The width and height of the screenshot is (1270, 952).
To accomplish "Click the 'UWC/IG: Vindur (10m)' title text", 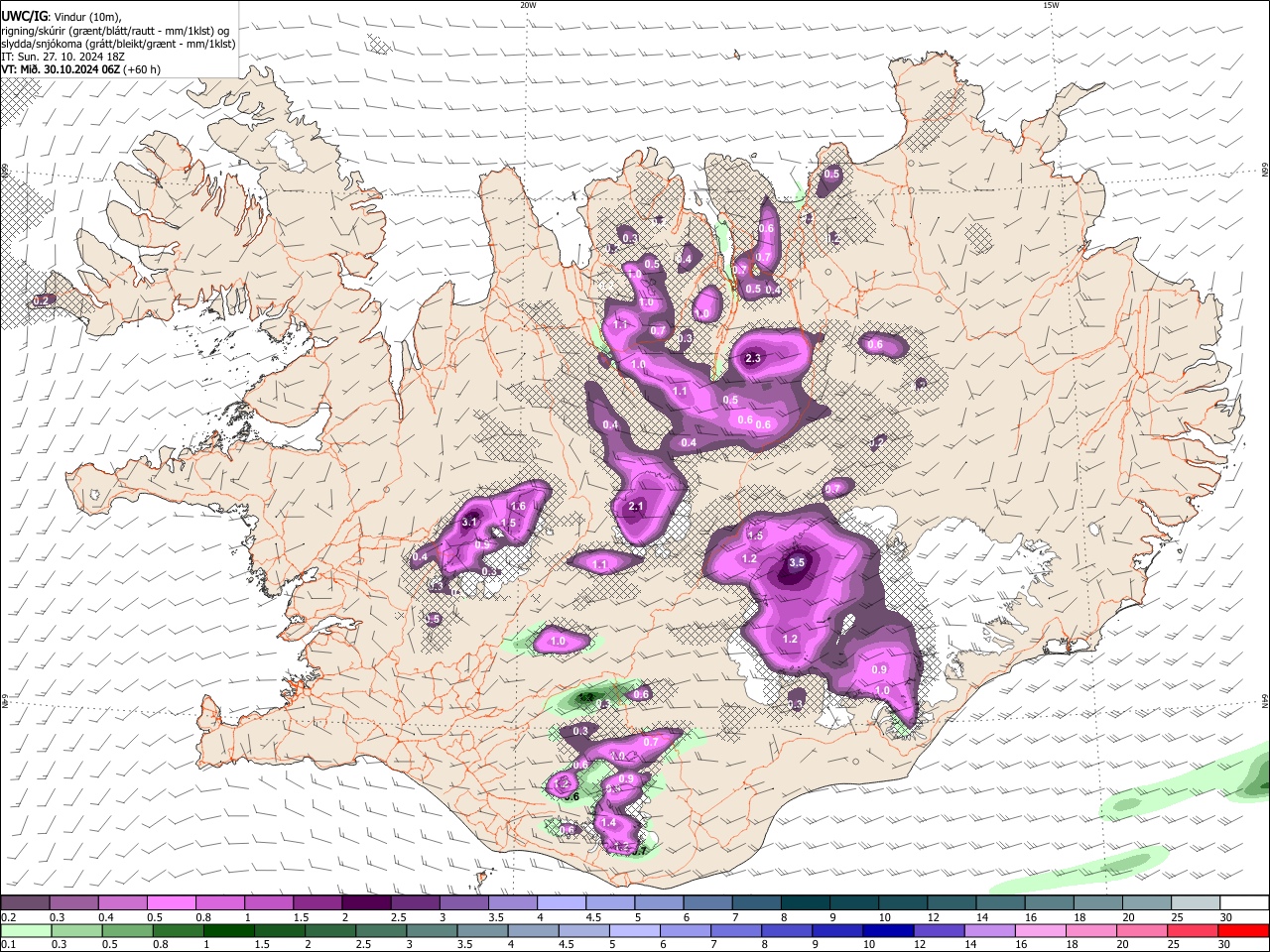I will (62, 17).
